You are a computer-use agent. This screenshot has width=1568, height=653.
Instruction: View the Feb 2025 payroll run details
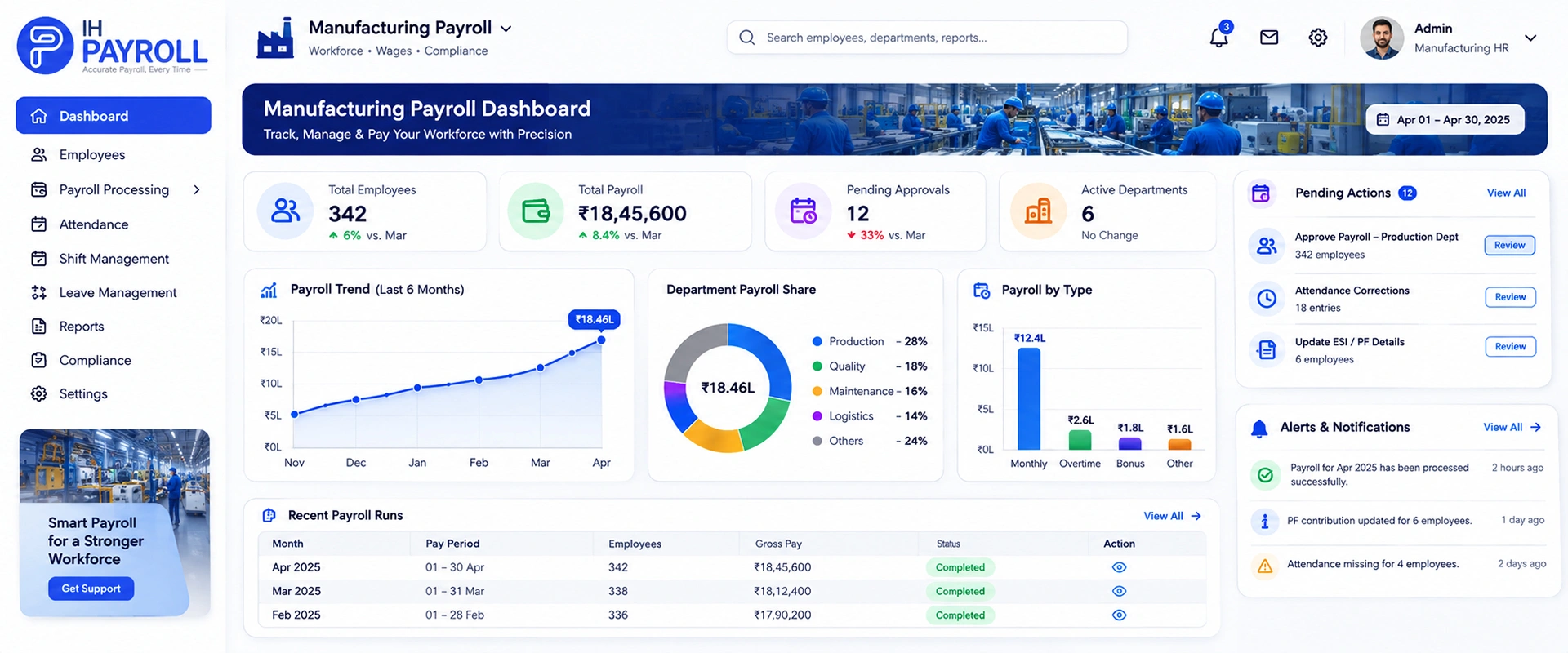click(x=1119, y=615)
